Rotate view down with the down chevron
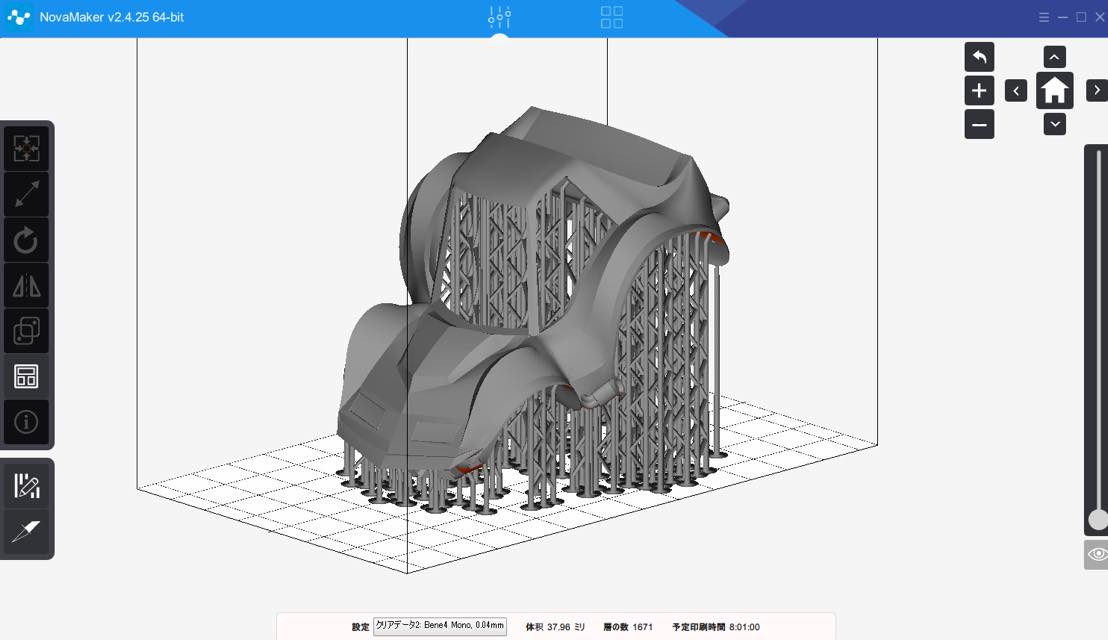 tap(1054, 124)
